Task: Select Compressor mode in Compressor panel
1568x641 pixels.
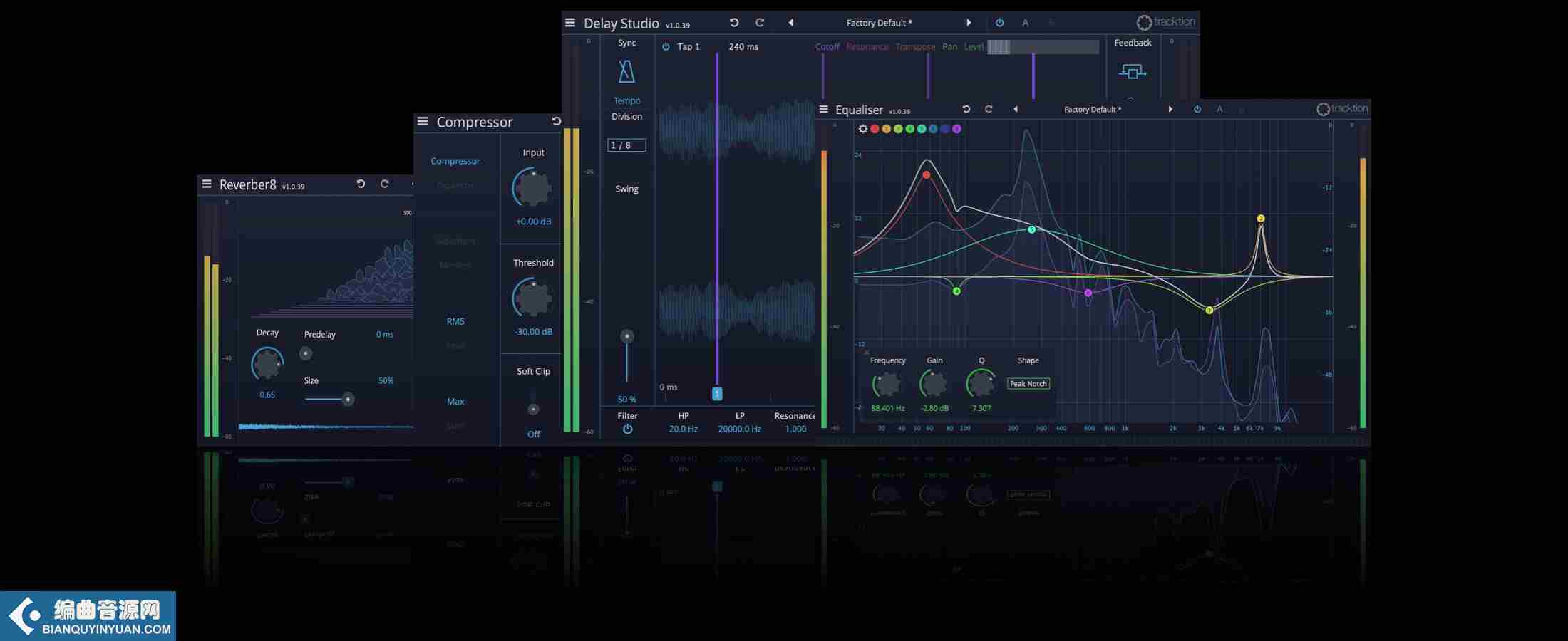Action: (455, 161)
